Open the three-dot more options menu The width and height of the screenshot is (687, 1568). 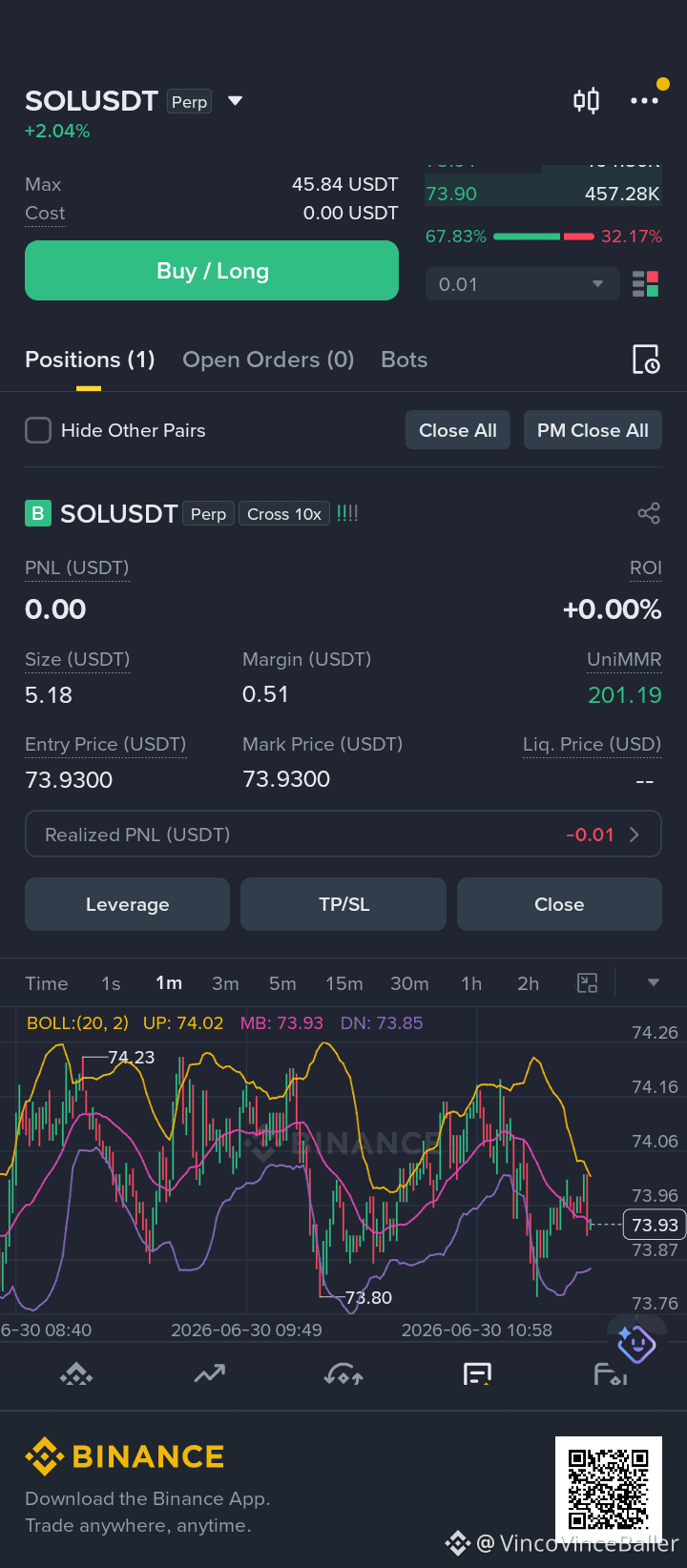(x=644, y=100)
